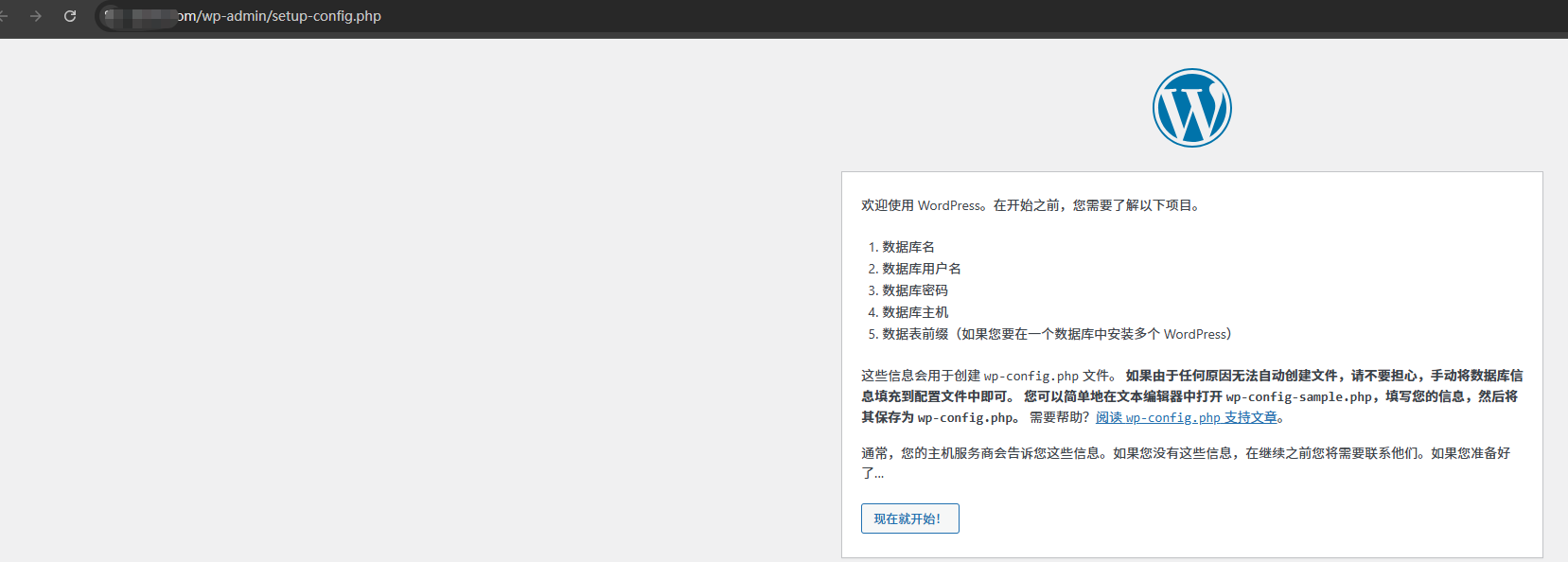The width and height of the screenshot is (1568, 562).
Task: Click the browser reload icon
Action: coord(70,16)
